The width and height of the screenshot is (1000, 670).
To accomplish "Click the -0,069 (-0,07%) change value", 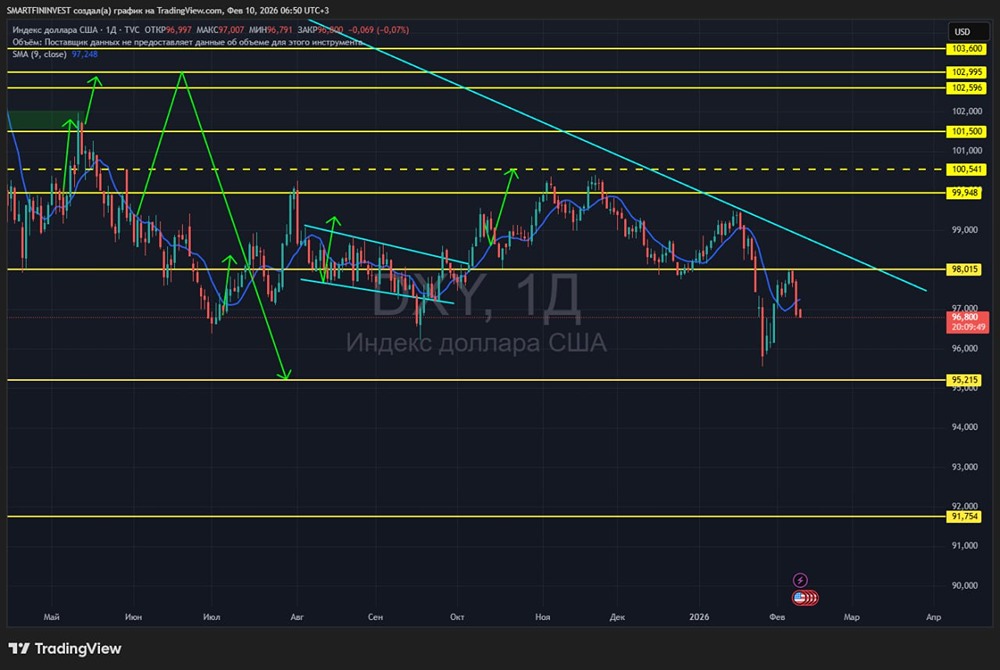I will 378,29.
